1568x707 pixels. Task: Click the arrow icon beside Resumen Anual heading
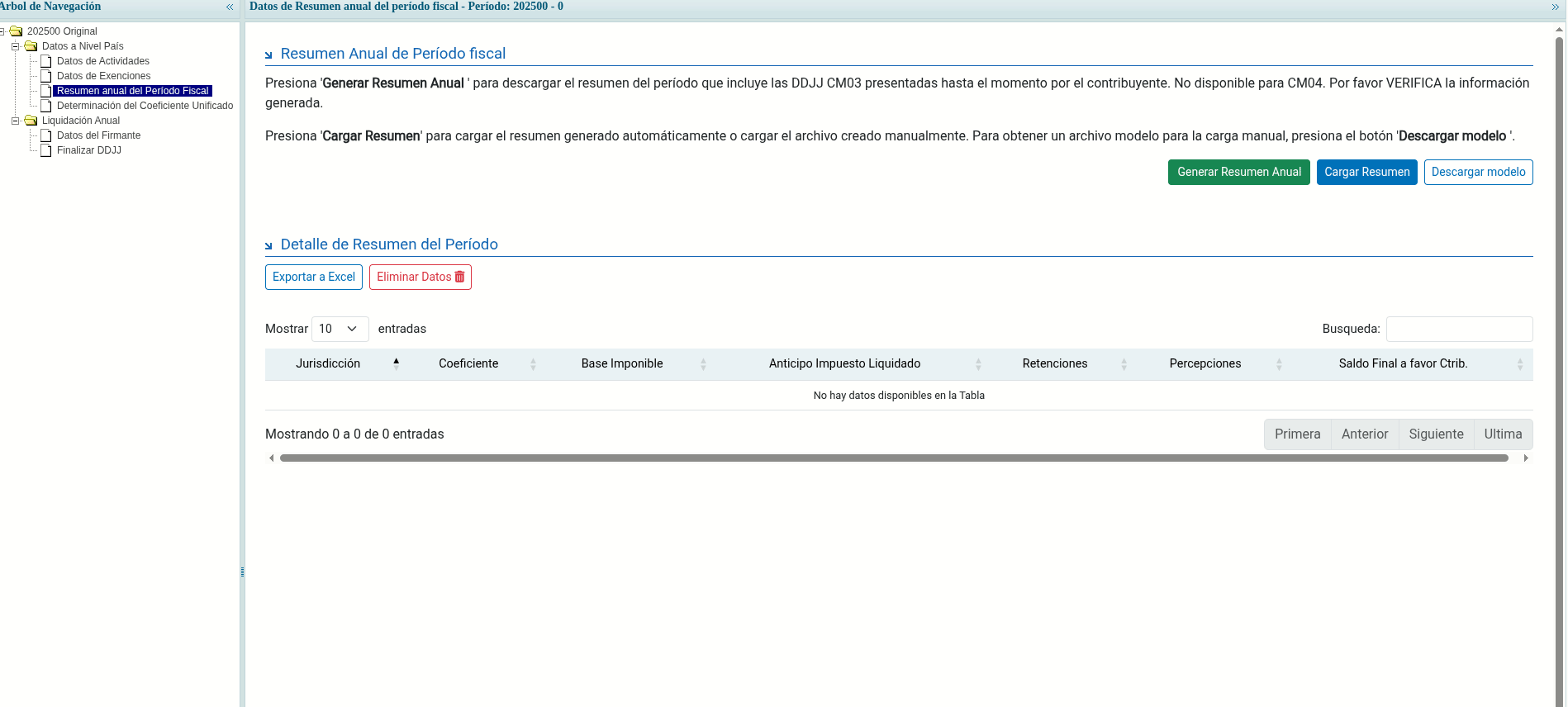pyautogui.click(x=268, y=55)
